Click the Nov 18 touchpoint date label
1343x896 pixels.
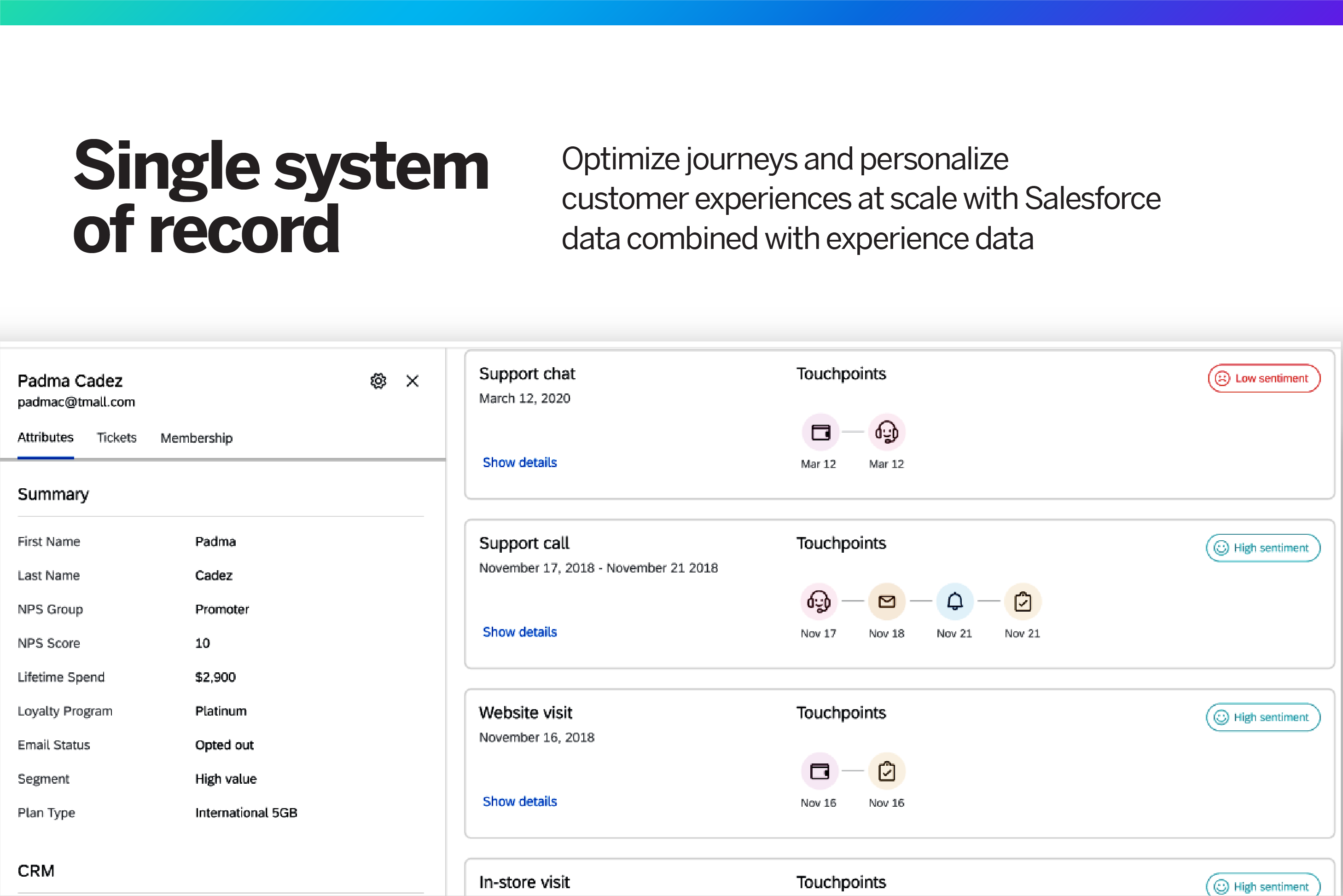[x=886, y=634]
